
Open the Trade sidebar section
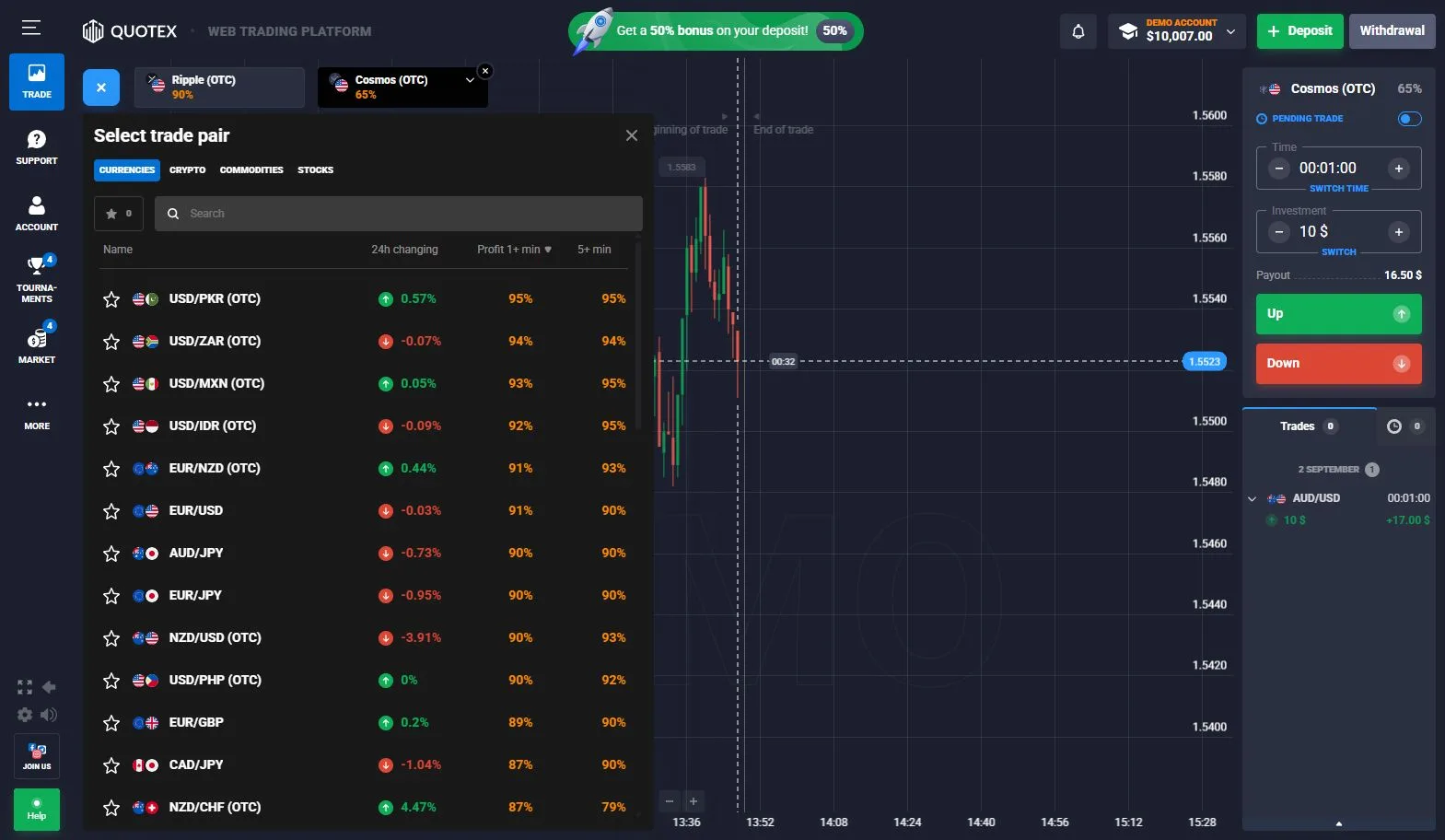tap(37, 81)
